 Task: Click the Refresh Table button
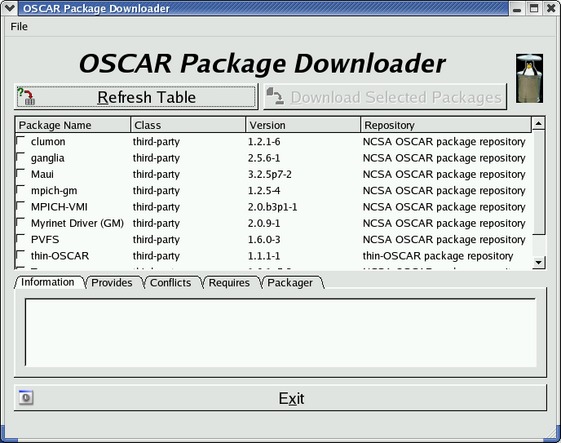pos(136,97)
